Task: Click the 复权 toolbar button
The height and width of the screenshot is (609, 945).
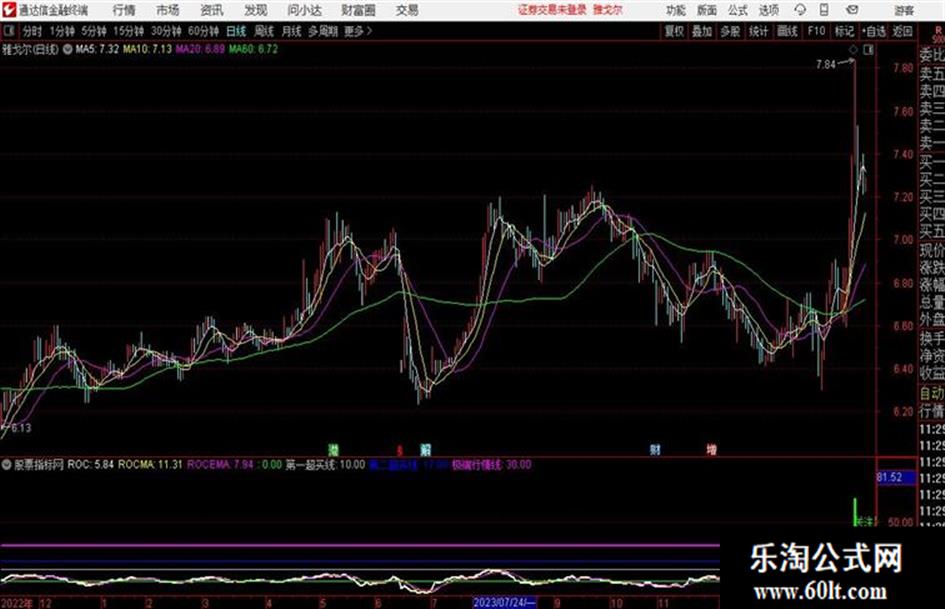Action: (674, 31)
